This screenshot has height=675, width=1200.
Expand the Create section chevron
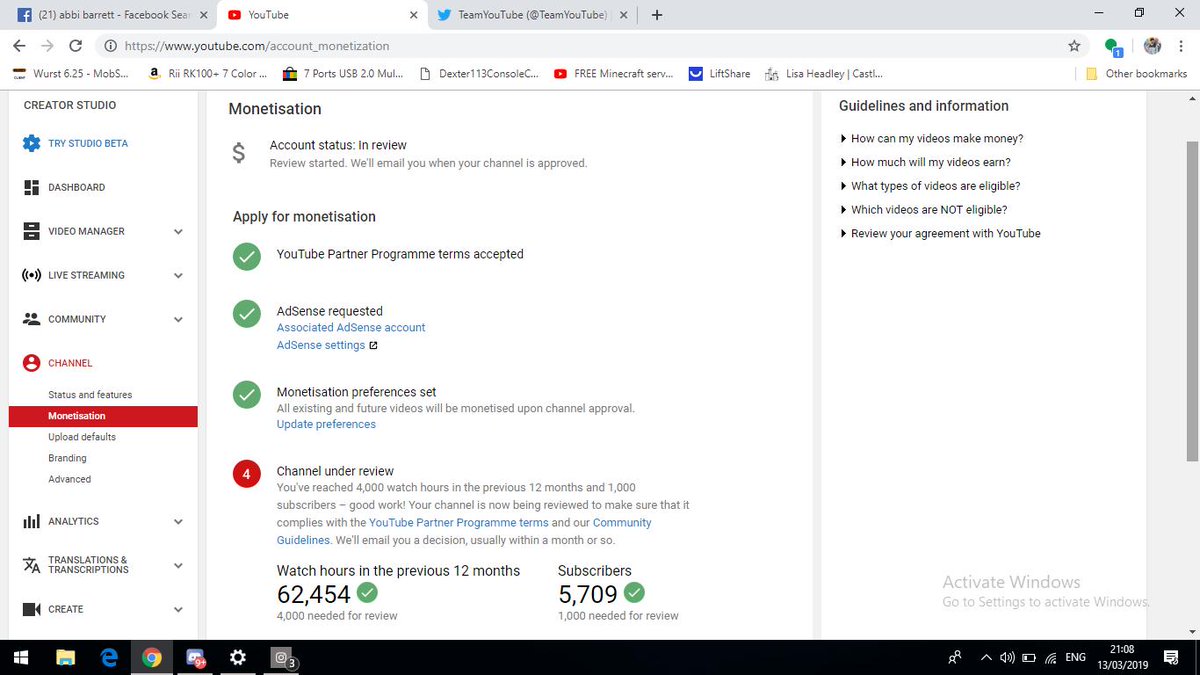[178, 610]
